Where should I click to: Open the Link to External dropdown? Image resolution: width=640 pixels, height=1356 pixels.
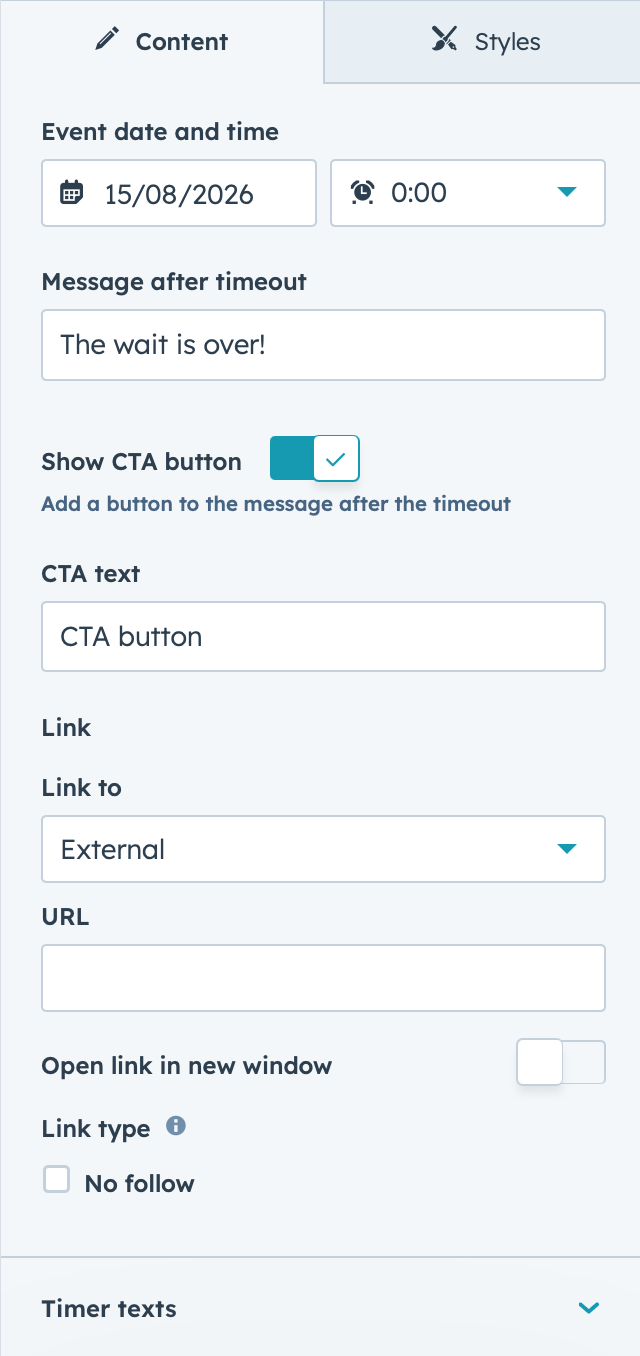pyautogui.click(x=323, y=849)
